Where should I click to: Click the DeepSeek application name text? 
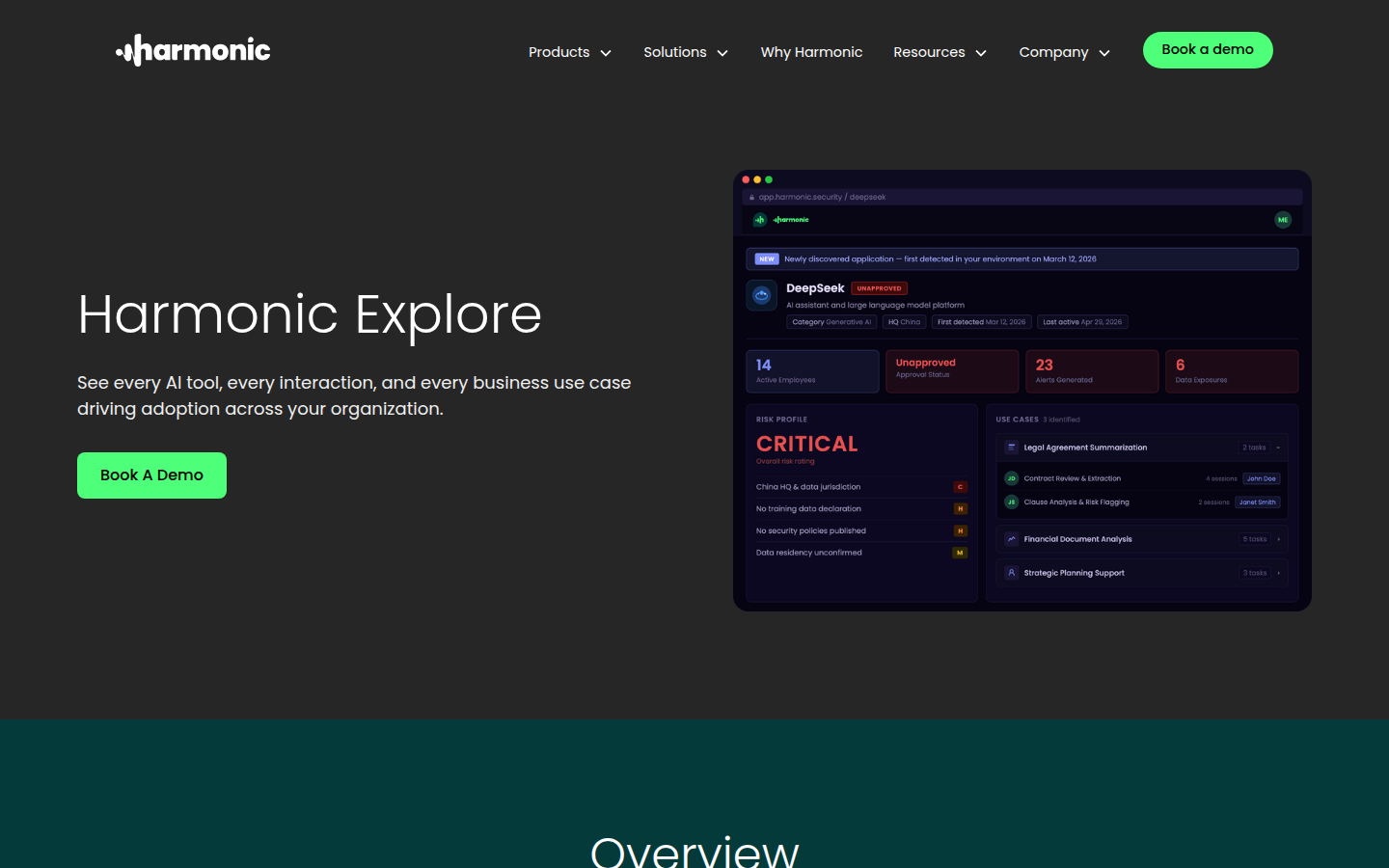pyautogui.click(x=815, y=288)
